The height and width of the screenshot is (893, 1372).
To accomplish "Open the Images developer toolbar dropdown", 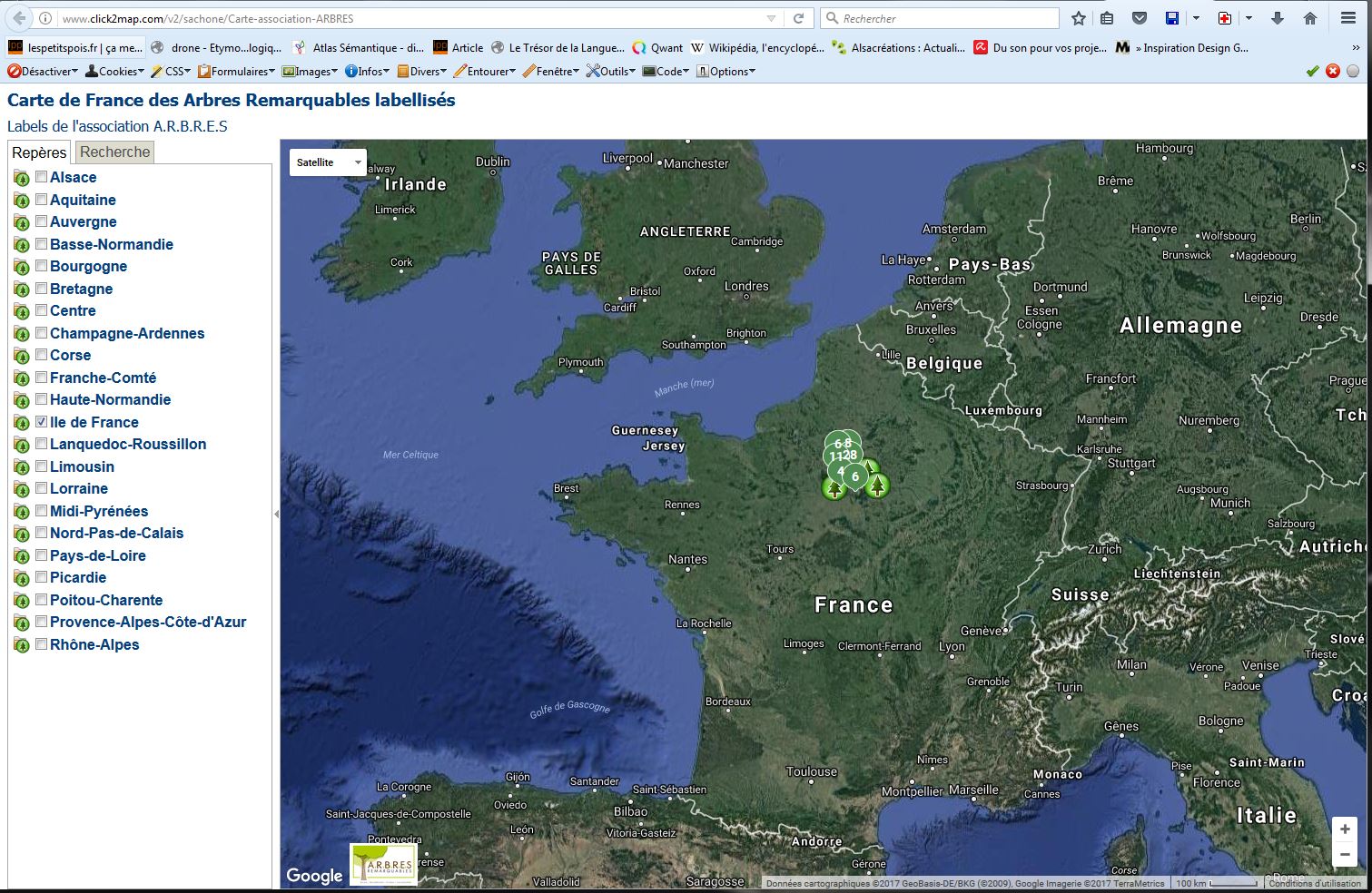I will (311, 72).
